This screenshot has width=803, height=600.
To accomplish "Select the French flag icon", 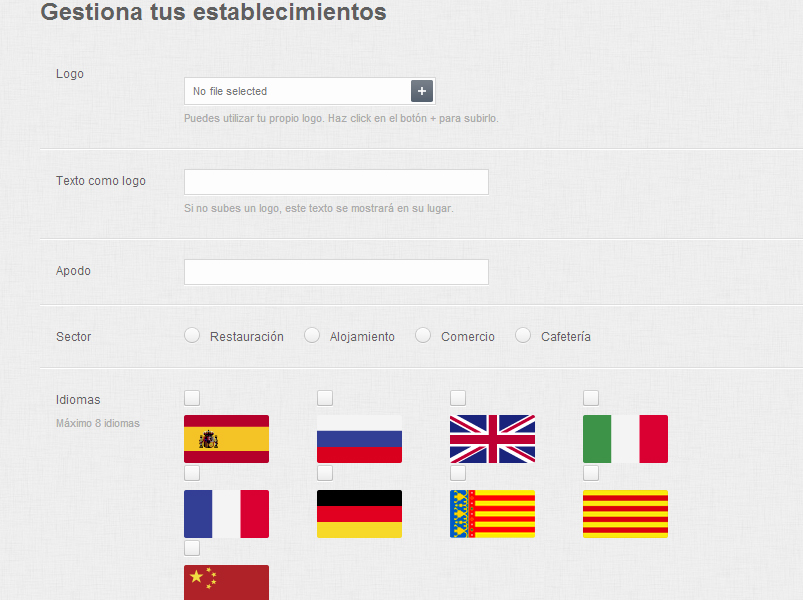I will pos(226,513).
